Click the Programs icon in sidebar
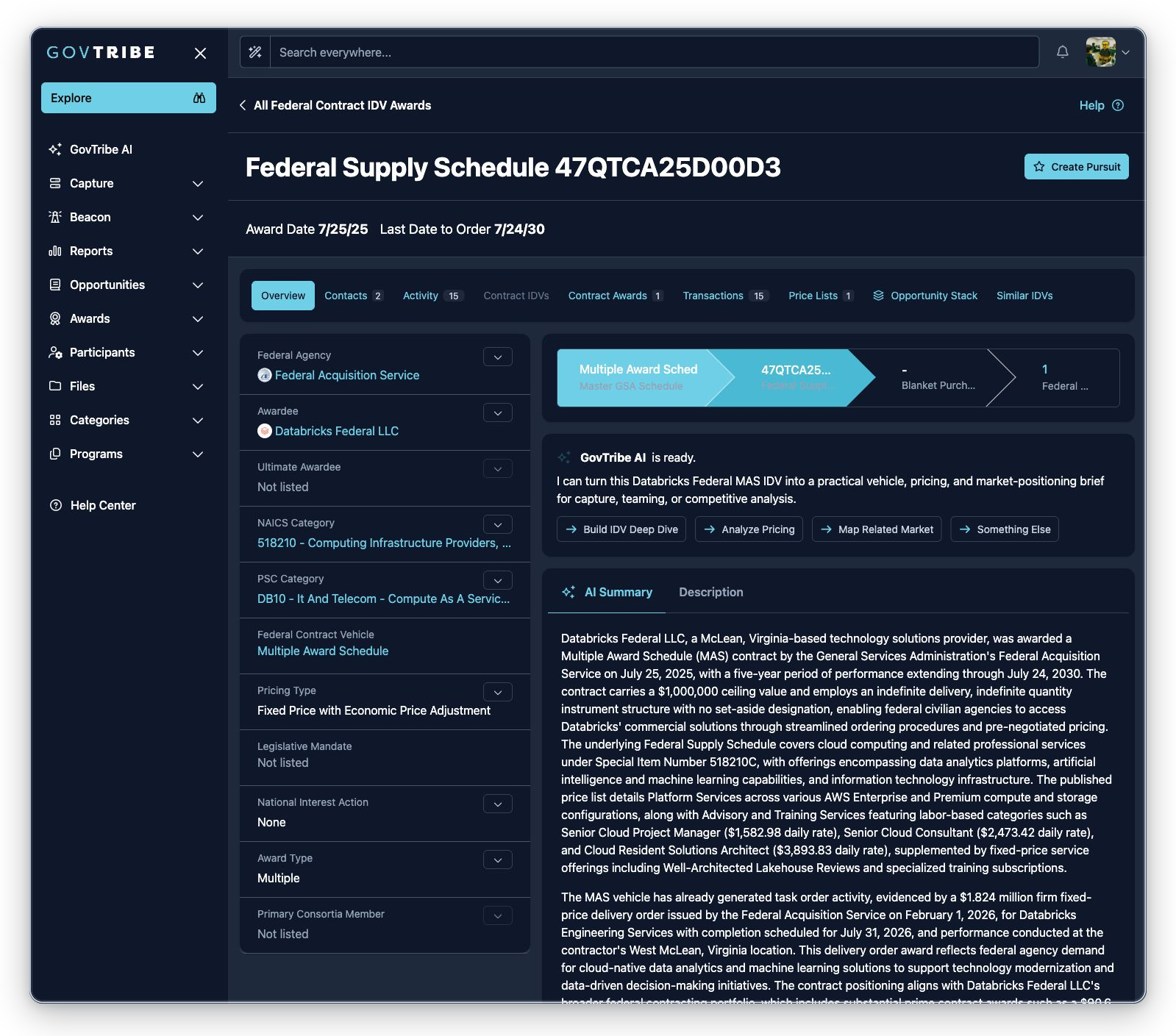Viewport: 1176px width, 1036px height. pyautogui.click(x=55, y=454)
